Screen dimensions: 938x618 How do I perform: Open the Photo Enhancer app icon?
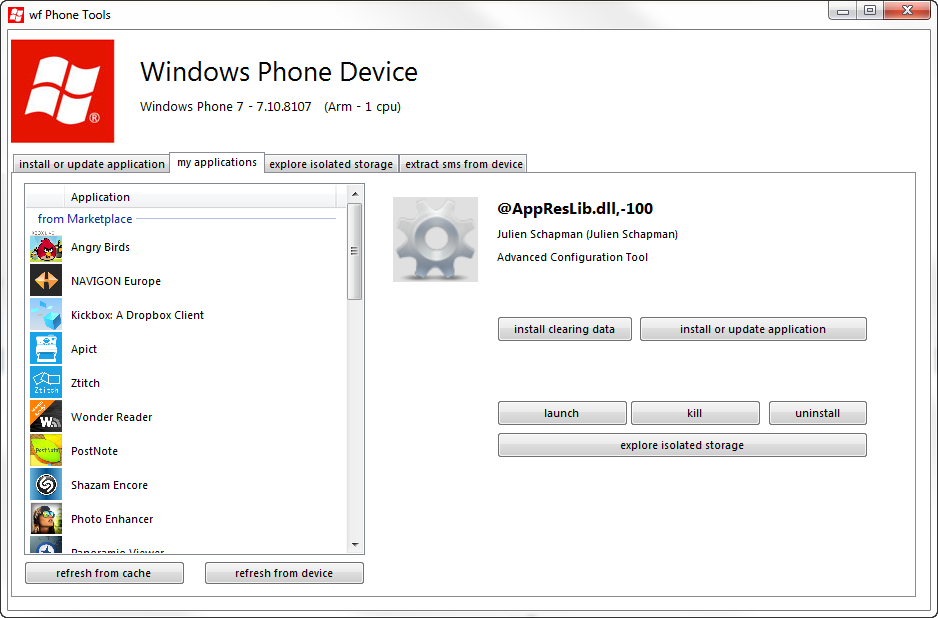pos(44,519)
